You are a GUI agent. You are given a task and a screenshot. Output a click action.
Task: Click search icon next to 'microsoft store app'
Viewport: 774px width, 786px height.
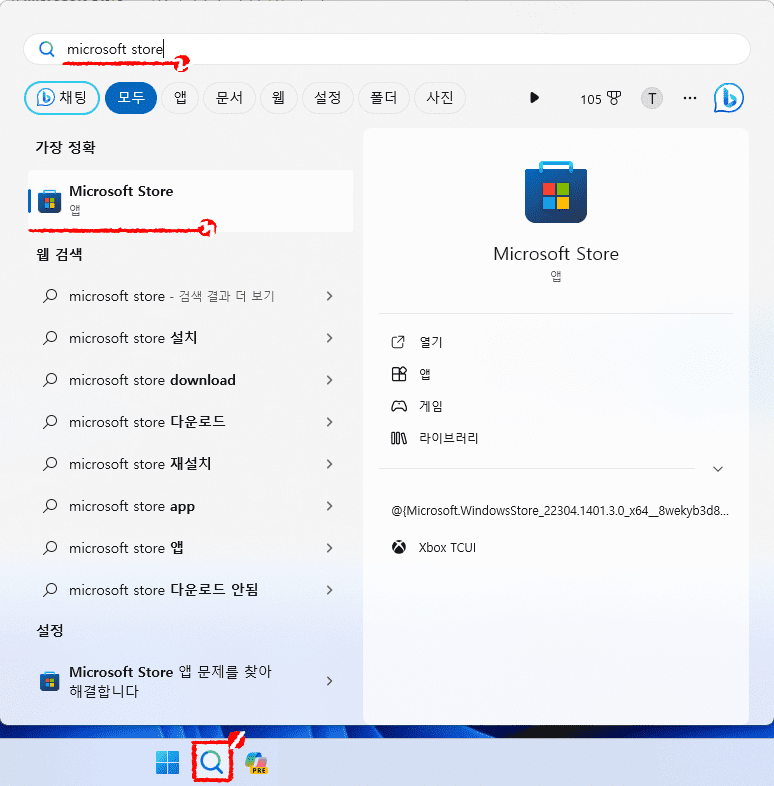[x=50, y=506]
